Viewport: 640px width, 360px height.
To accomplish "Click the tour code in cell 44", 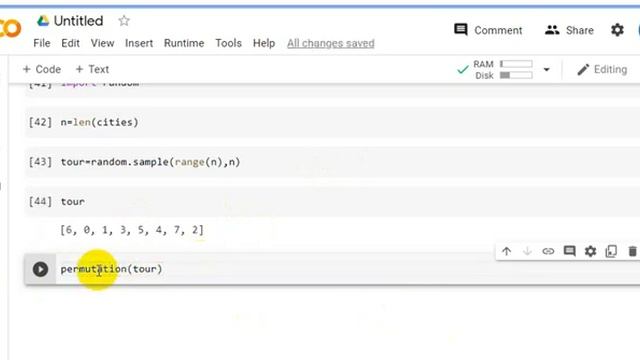I will [73, 202].
